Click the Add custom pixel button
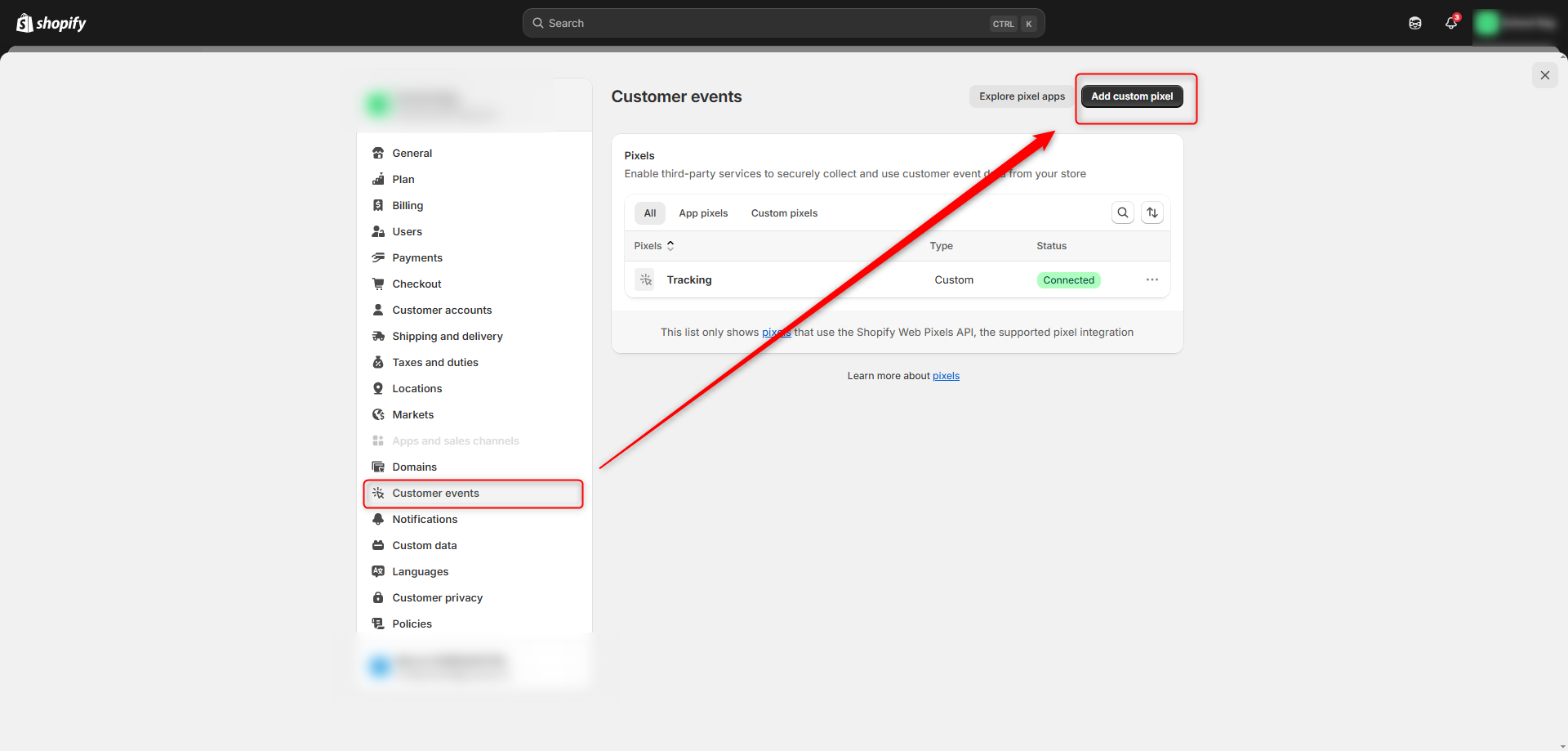1568x751 pixels. [1131, 96]
